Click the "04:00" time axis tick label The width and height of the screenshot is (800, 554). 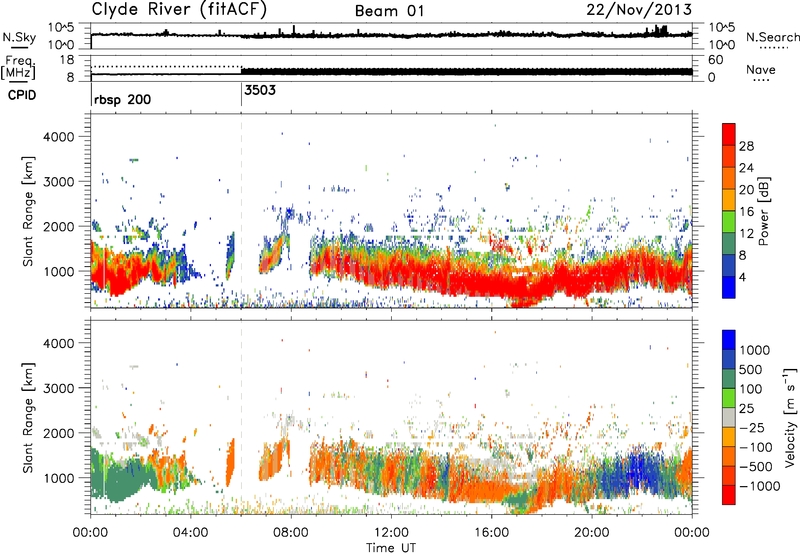[x=191, y=533]
